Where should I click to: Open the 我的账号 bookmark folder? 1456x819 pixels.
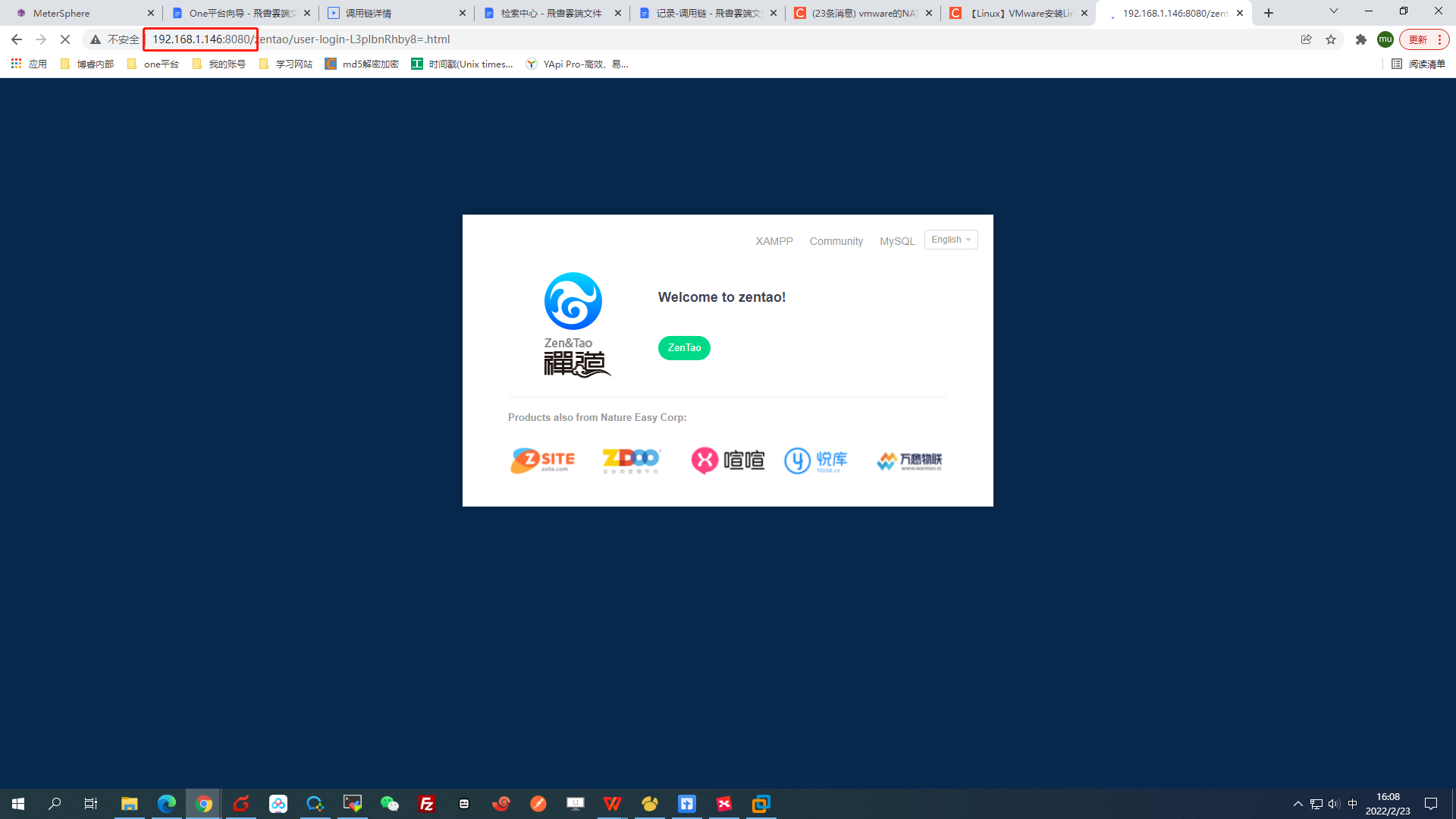coord(219,64)
